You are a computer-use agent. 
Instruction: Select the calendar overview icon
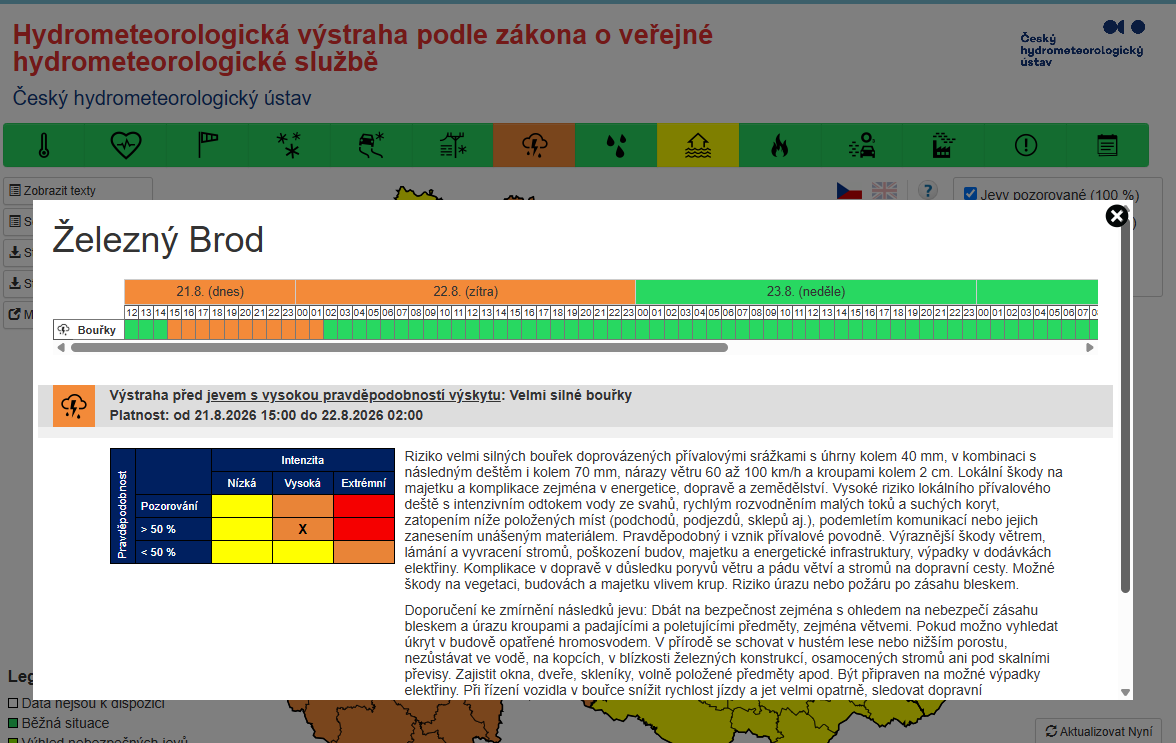pyautogui.click(x=1107, y=145)
